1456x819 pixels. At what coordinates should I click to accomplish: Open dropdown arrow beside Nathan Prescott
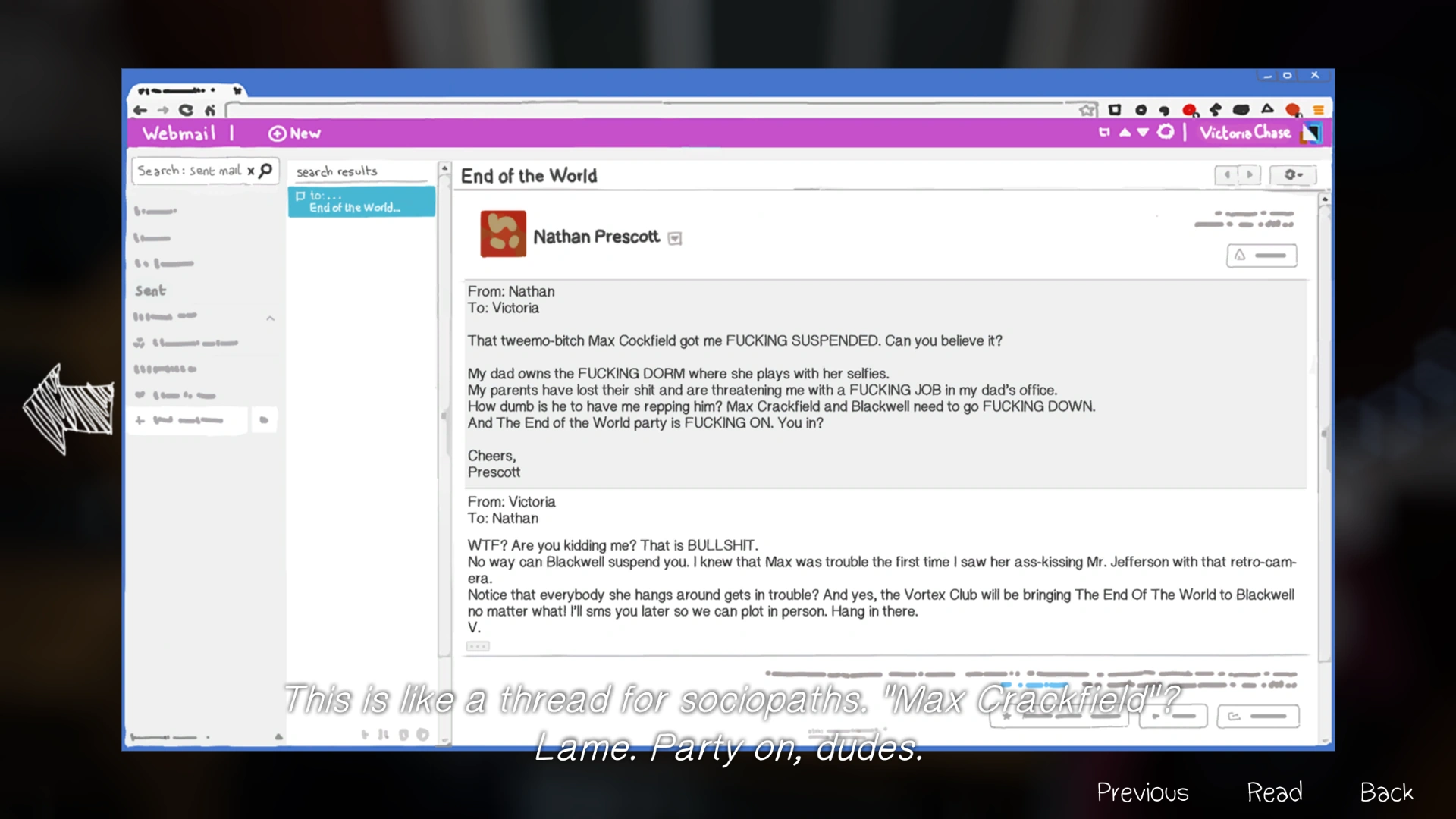tap(674, 239)
